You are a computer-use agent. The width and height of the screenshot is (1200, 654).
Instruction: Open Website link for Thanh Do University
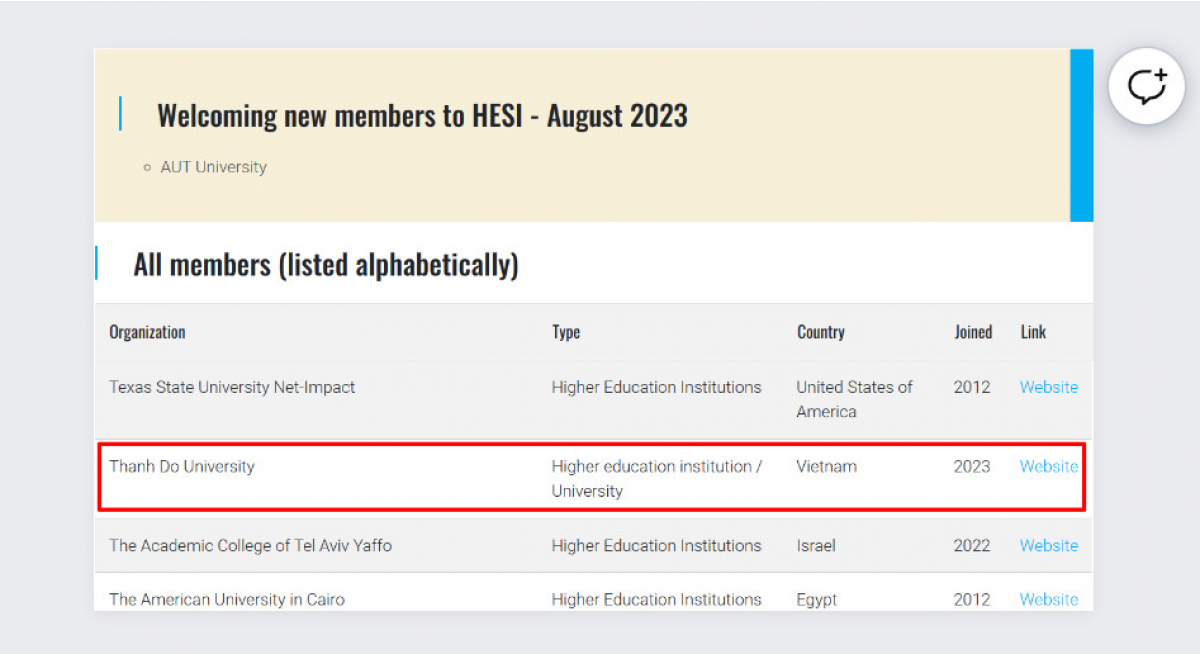click(1049, 466)
